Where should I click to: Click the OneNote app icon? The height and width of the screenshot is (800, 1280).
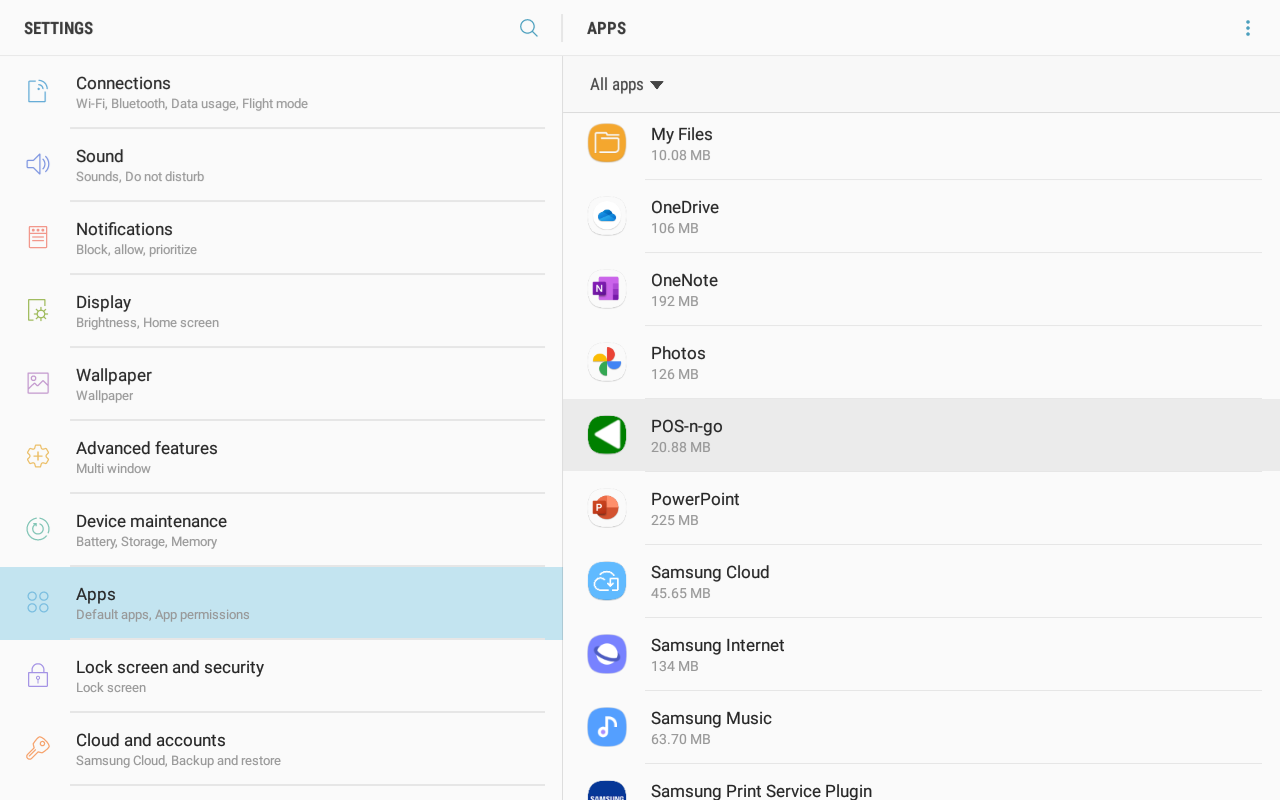tap(607, 289)
